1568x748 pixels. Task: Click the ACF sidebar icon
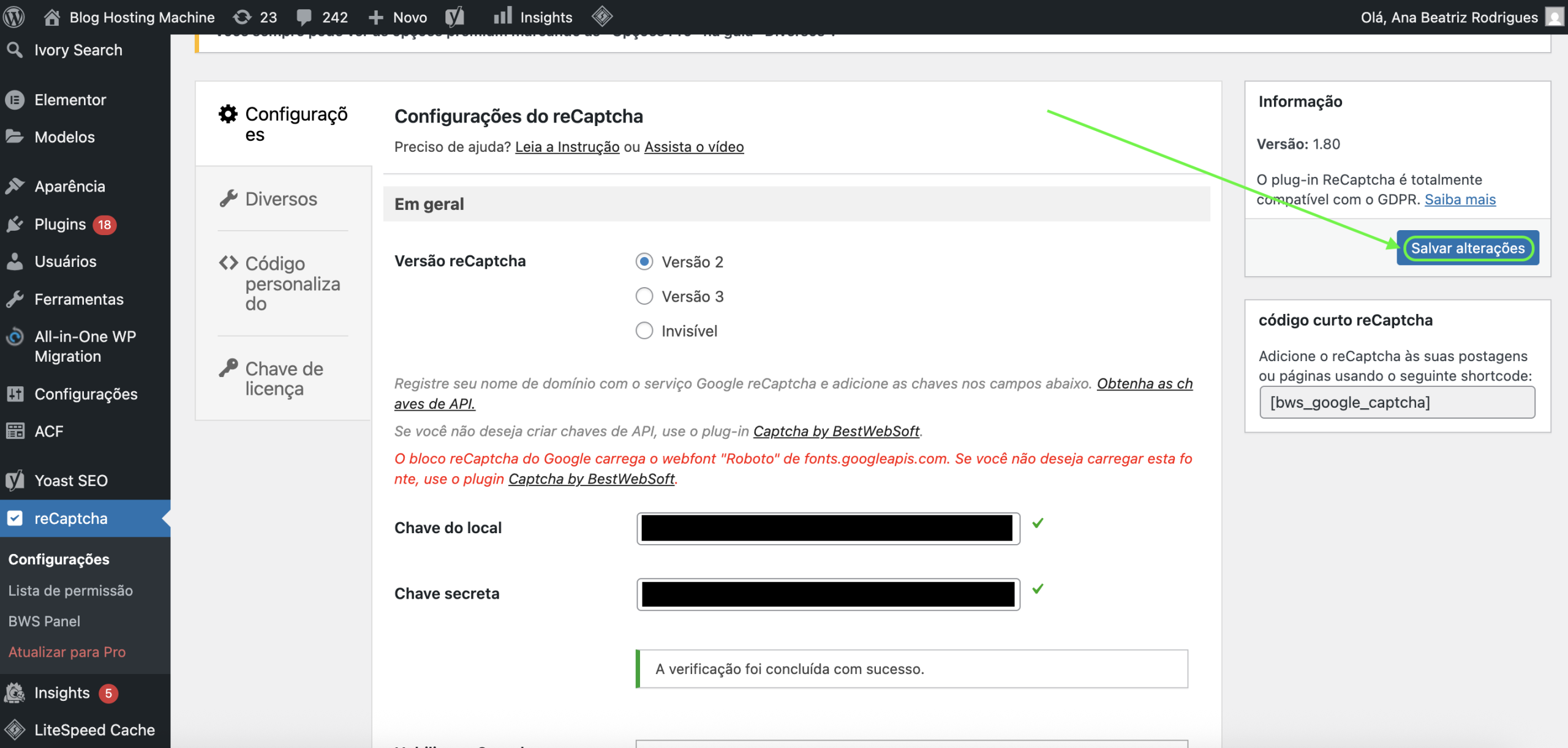coord(15,431)
